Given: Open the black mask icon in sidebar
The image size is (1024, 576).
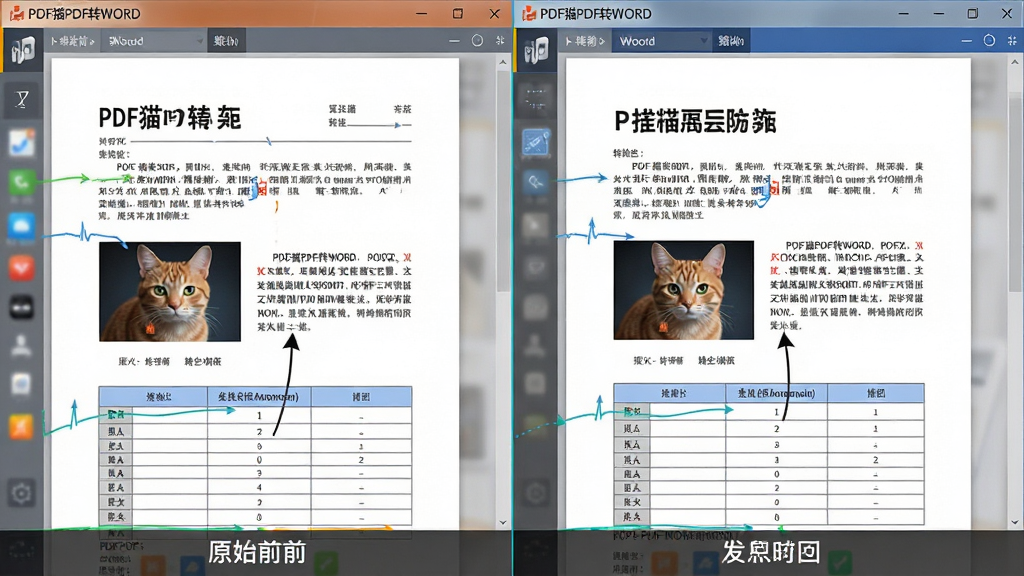Looking at the screenshot, I should tap(22, 307).
